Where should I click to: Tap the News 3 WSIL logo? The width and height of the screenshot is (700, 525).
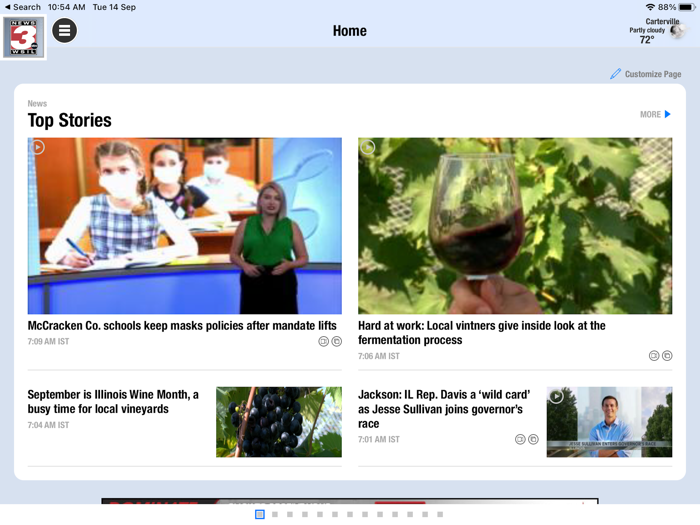(x=23, y=37)
